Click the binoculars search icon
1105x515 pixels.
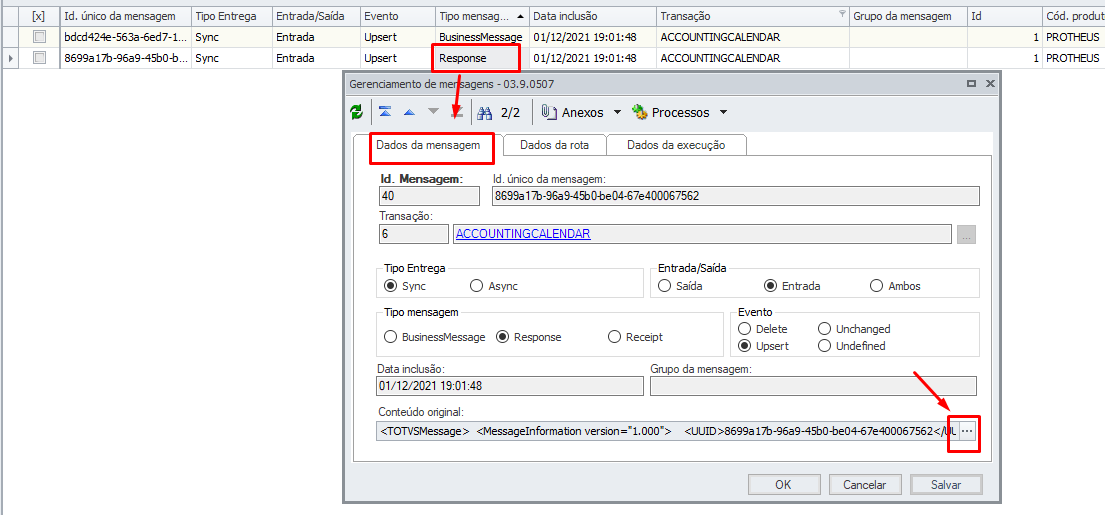point(486,112)
